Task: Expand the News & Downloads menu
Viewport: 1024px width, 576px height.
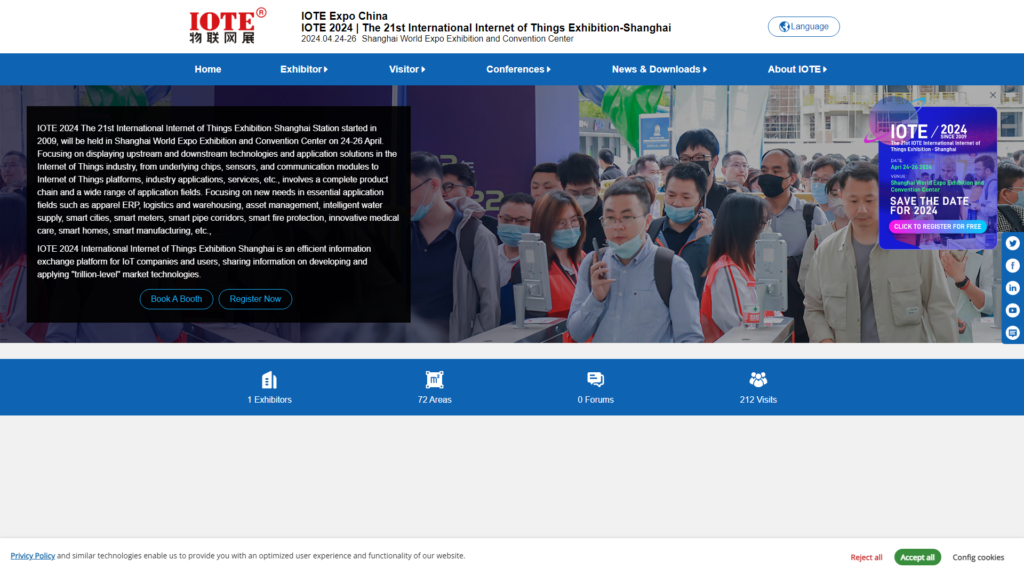Action: 659,69
